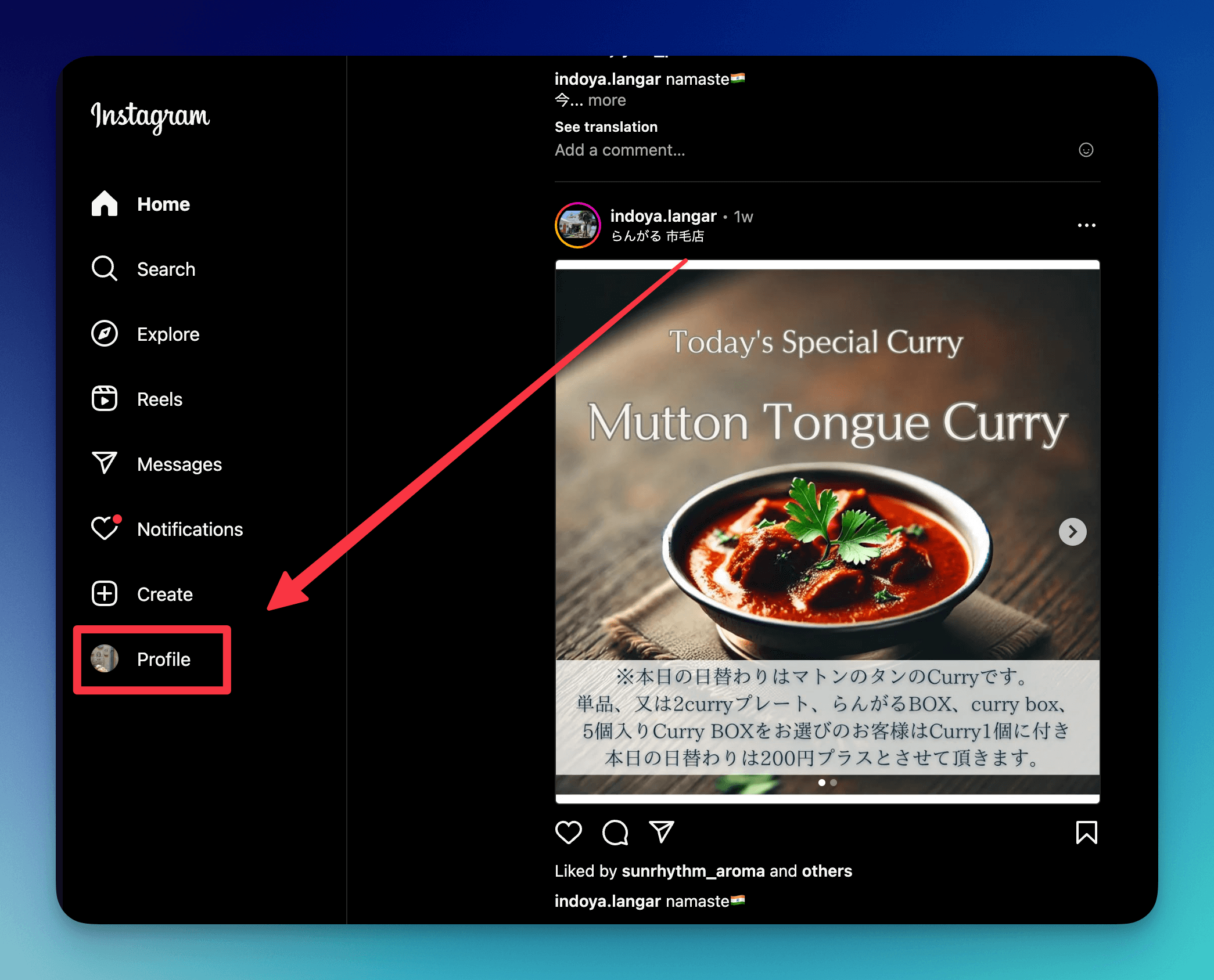Click the indoya.langar profile picture
1214x980 pixels.
pyautogui.click(x=578, y=224)
